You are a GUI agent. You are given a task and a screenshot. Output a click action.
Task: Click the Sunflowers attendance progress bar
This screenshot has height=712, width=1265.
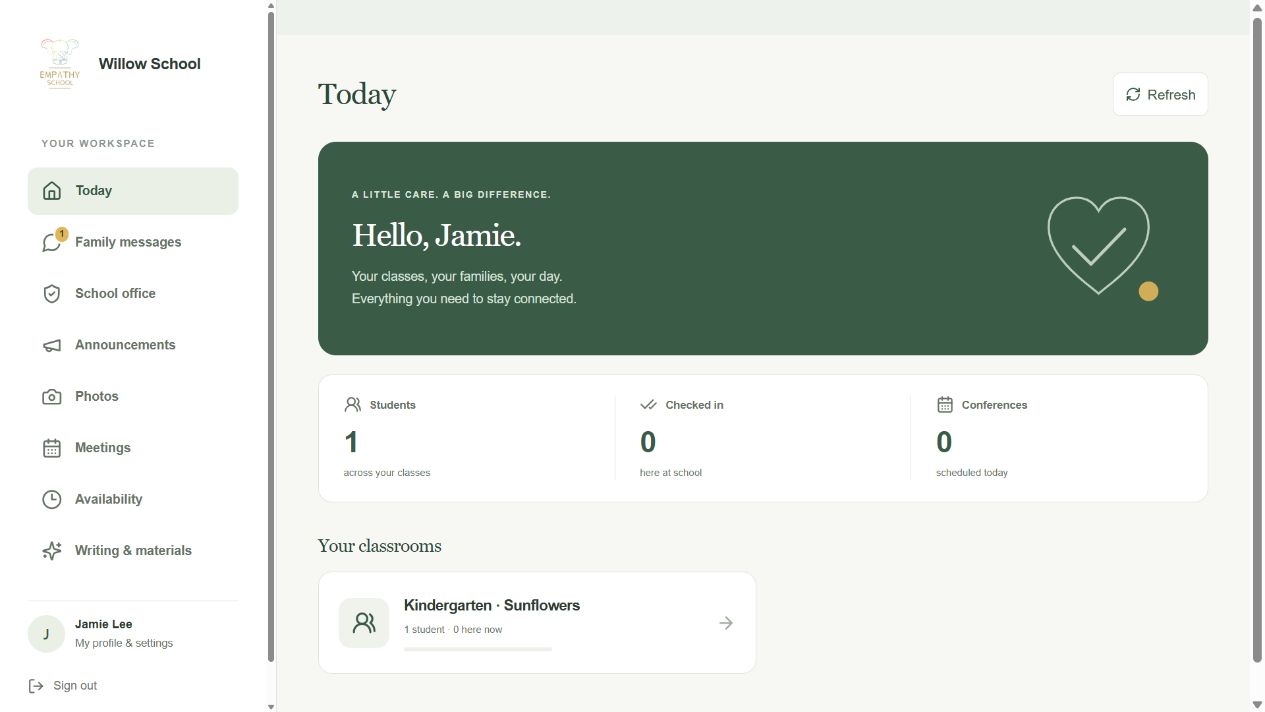[478, 649]
